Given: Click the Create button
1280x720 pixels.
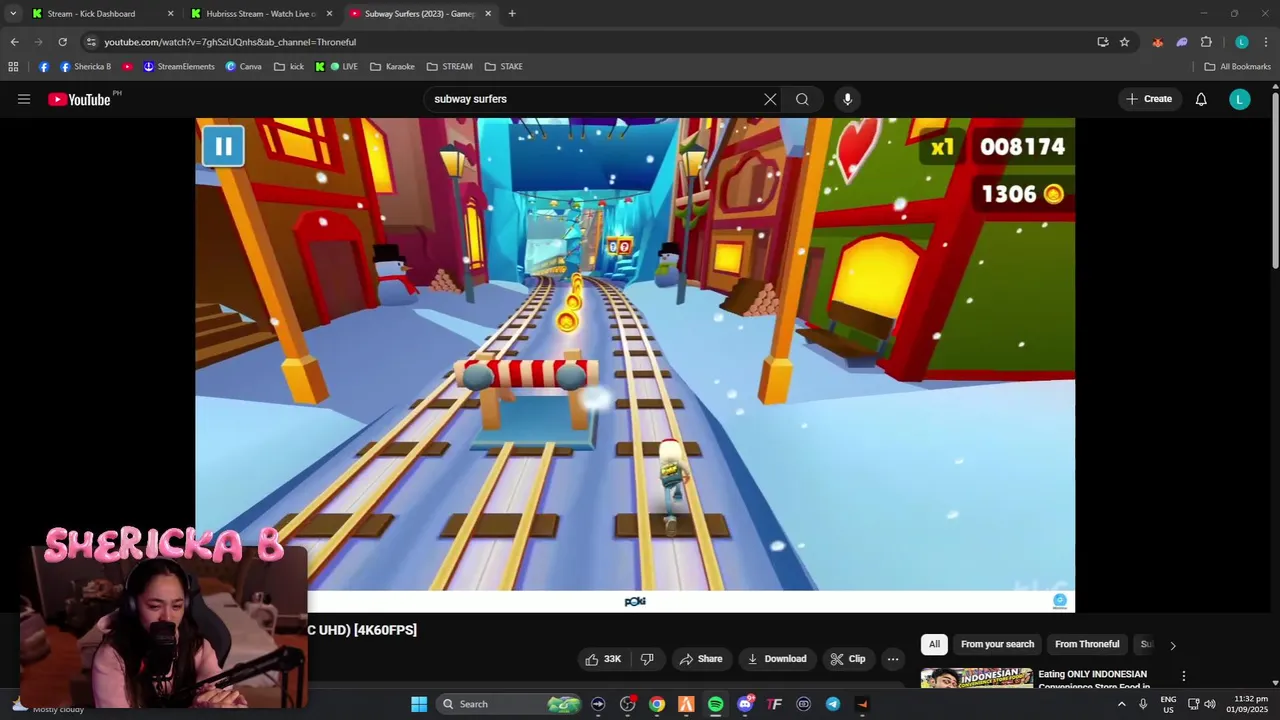Looking at the screenshot, I should coord(1149,99).
